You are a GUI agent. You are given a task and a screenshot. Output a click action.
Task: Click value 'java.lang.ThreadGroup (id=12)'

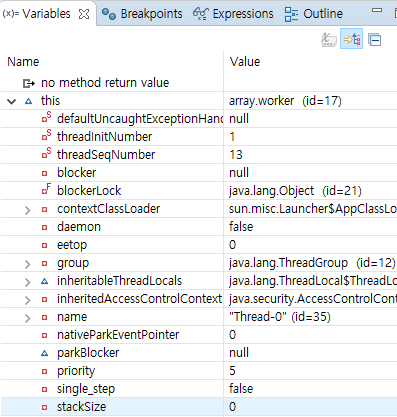click(312, 263)
